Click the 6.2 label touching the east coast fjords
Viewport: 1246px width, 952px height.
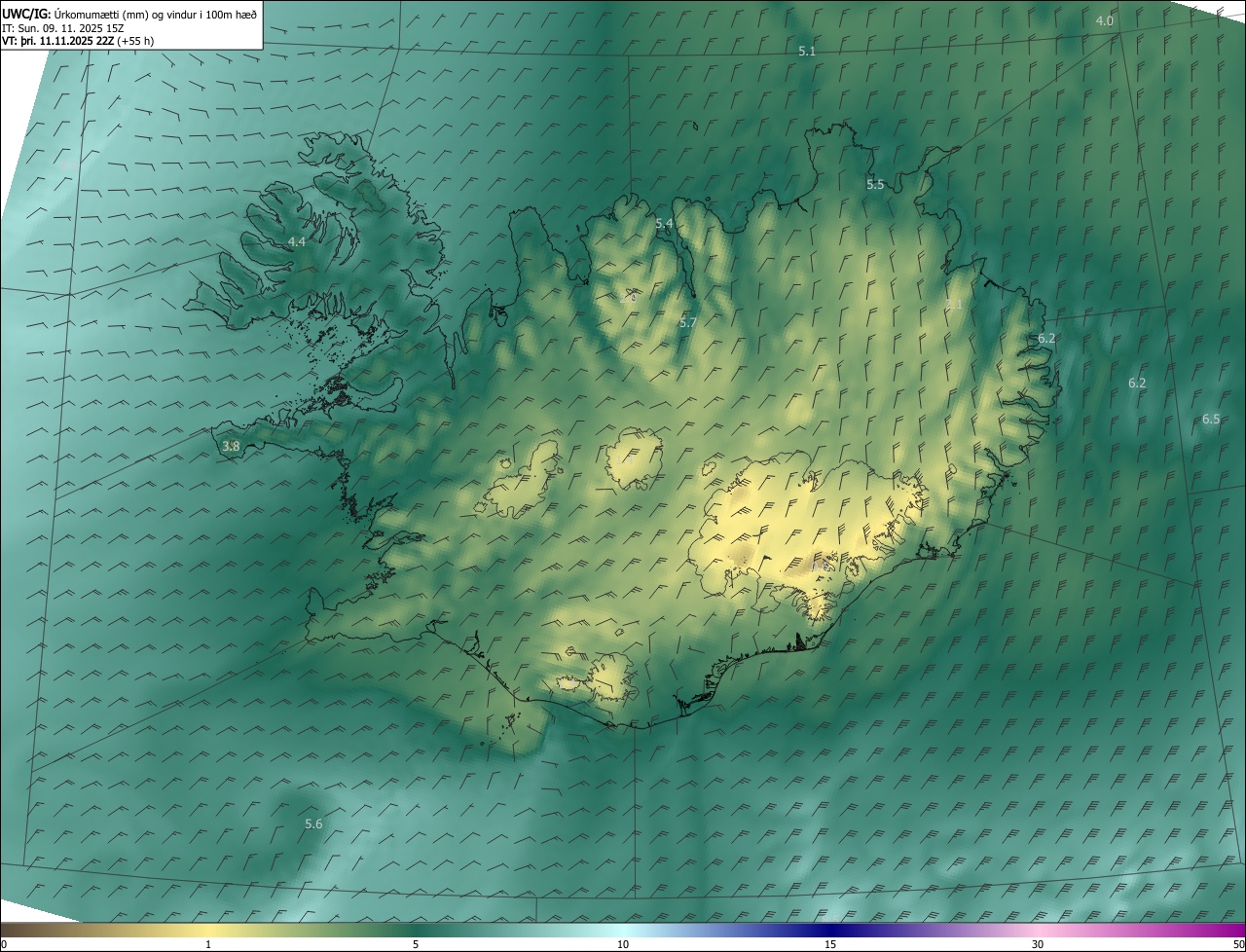tap(1046, 339)
